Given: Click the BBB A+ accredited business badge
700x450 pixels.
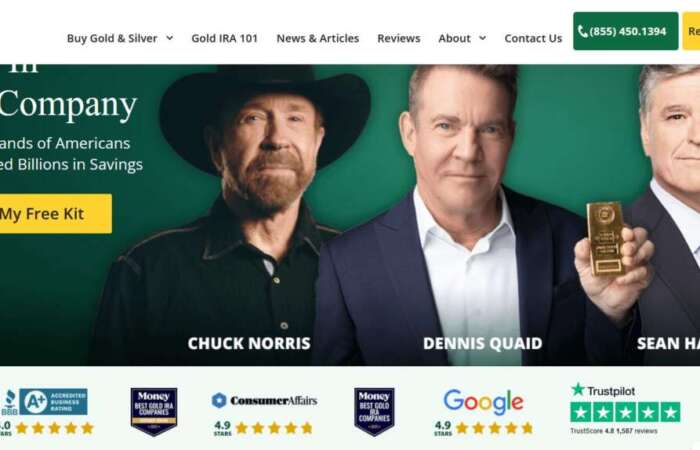Looking at the screenshot, I should click(44, 402).
